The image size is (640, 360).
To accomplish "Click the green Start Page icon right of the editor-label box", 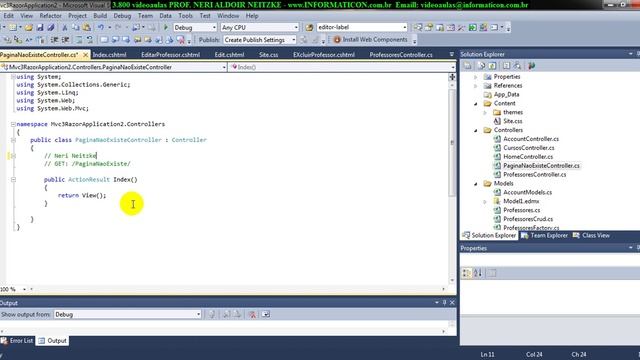I will 472,27.
